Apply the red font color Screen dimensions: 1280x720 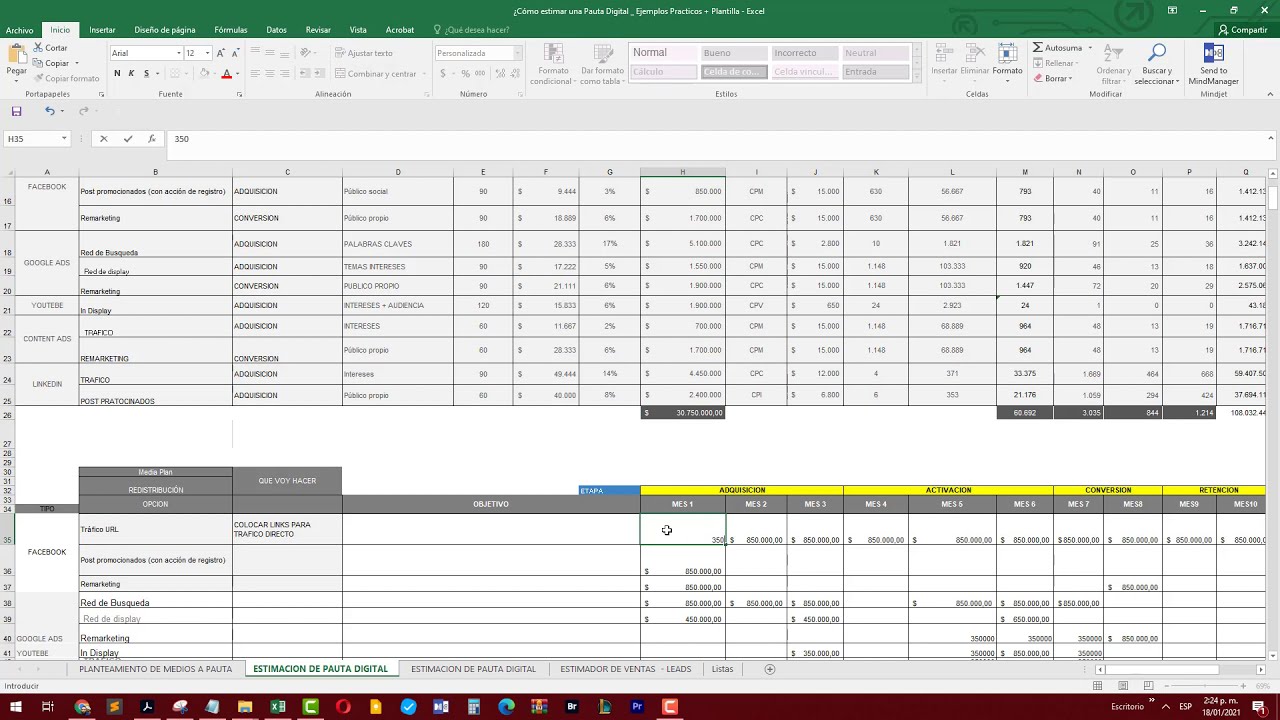(227, 73)
